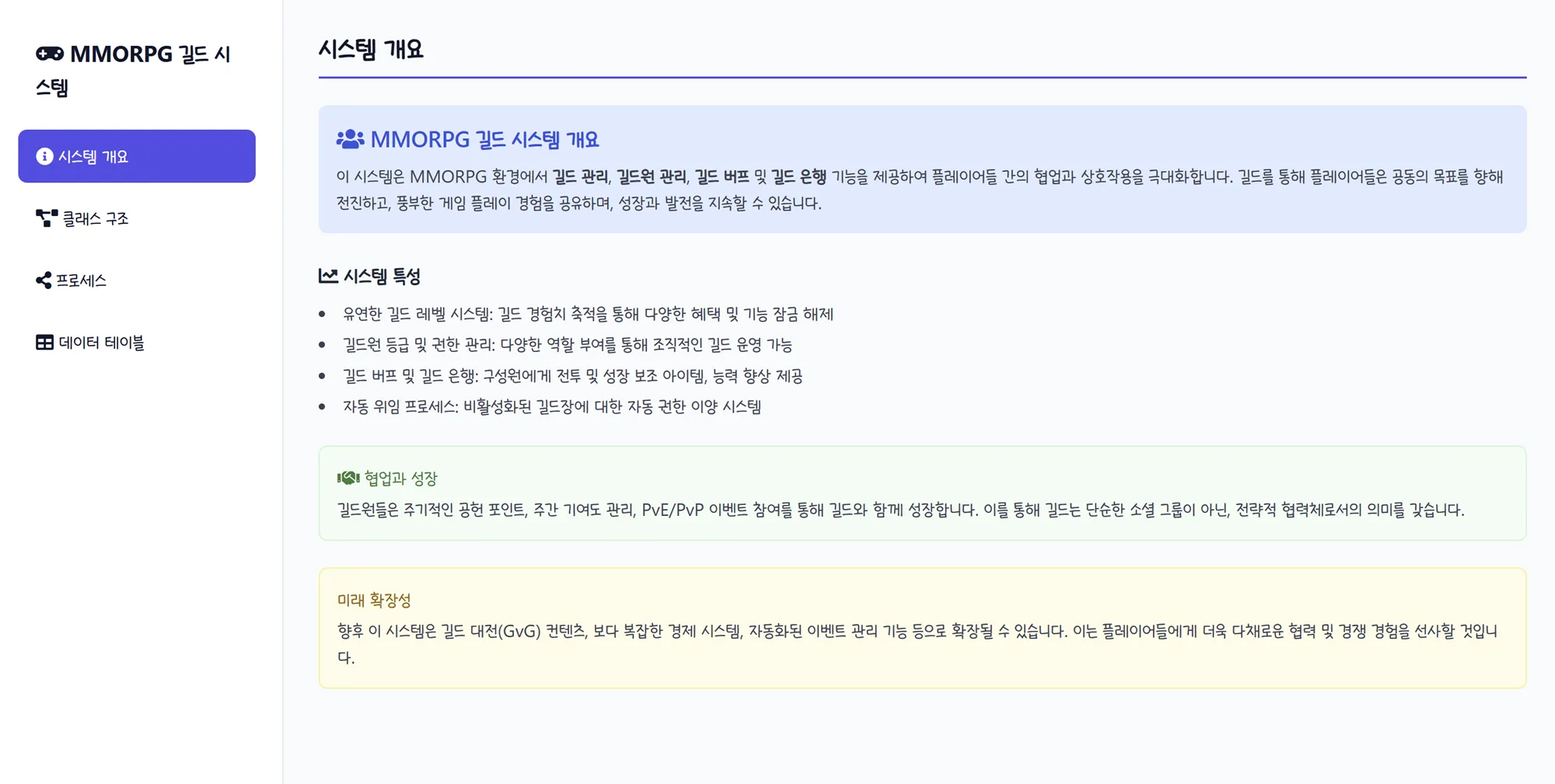Click the info icon on 시스템 개요 item
Image resolution: width=1555 pixels, height=784 pixels.
pos(44,155)
